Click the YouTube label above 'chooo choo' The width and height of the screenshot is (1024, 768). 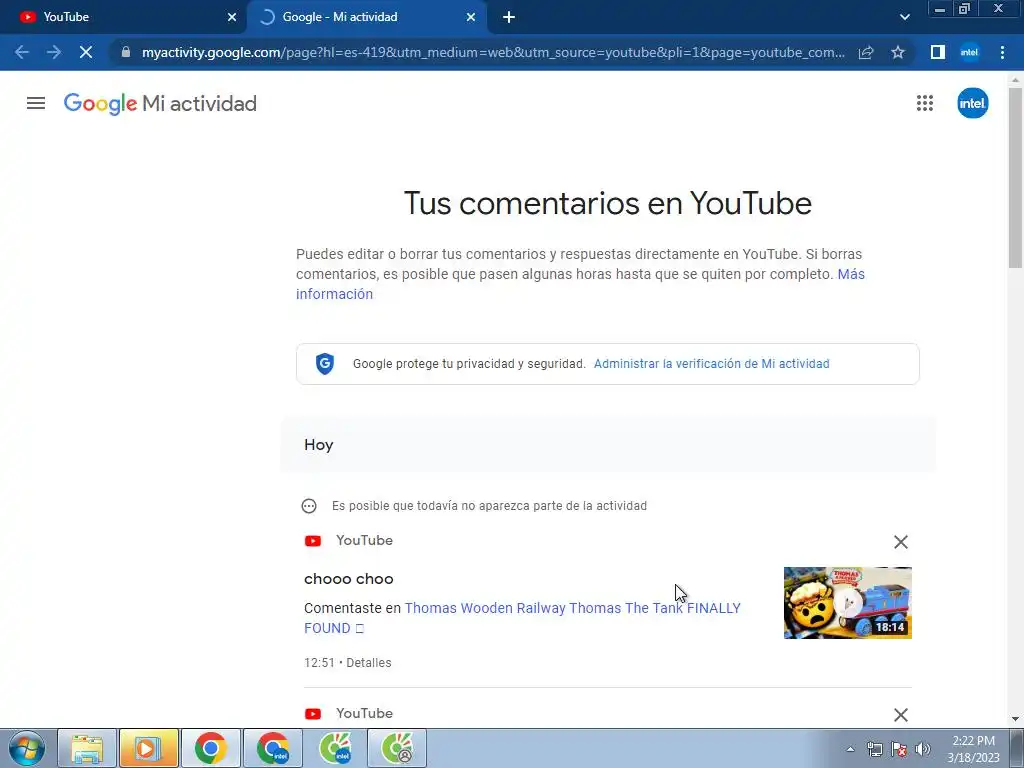(x=364, y=540)
